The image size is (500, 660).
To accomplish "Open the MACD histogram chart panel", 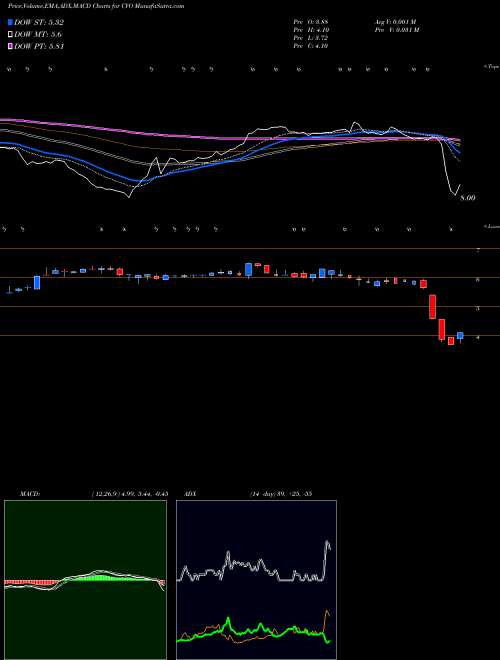I will coord(85,580).
